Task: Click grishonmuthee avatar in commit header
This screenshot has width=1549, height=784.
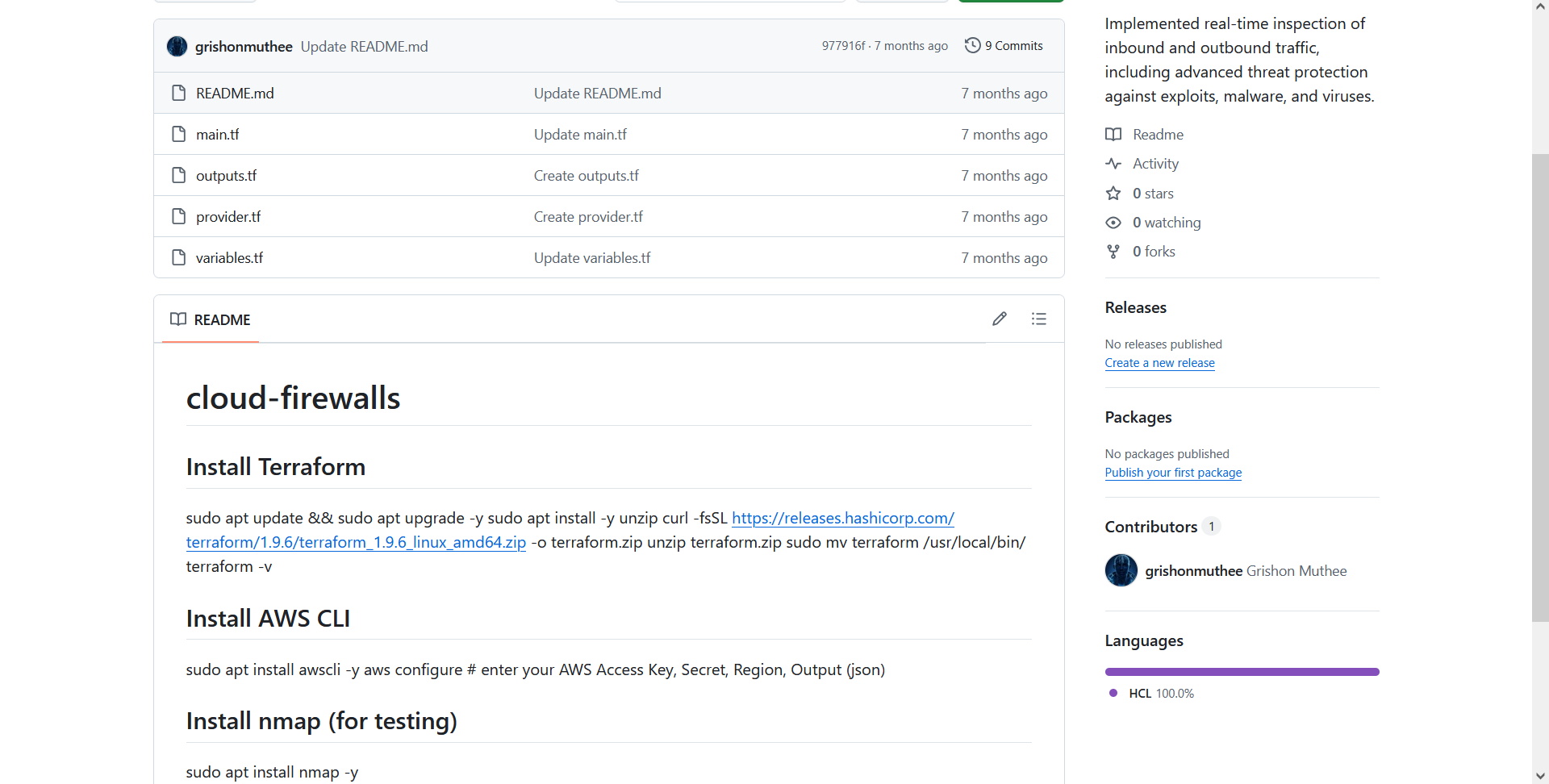Action: 177,46
